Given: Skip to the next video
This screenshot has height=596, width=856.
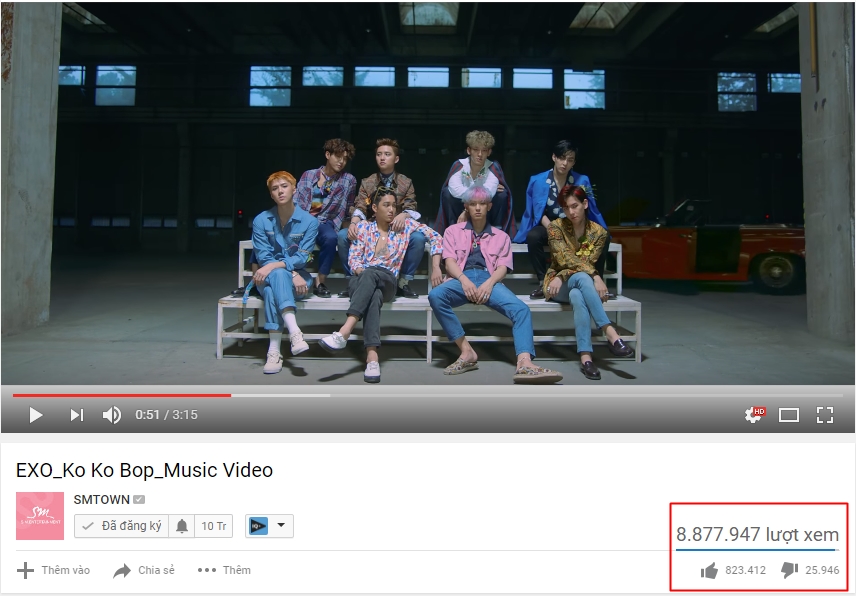Looking at the screenshot, I should click(x=77, y=415).
